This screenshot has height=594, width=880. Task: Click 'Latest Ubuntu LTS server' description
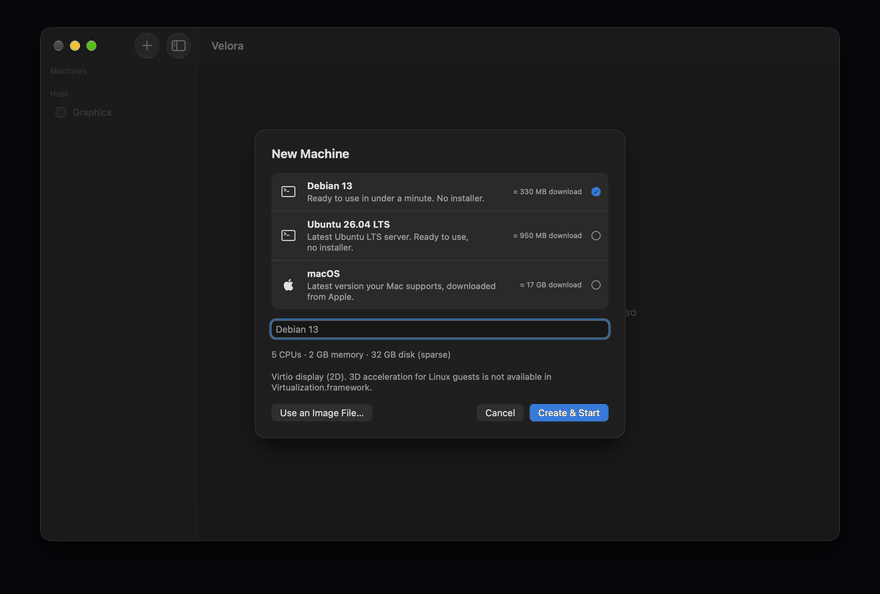[387, 242]
